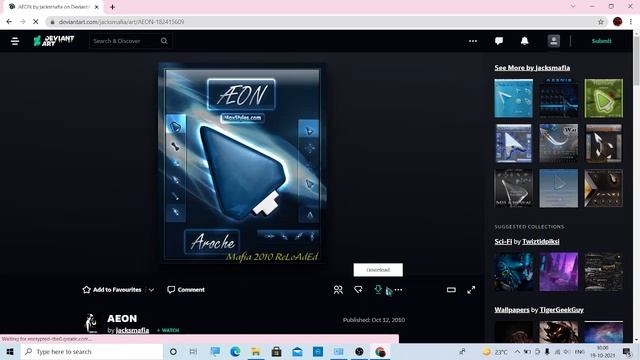Open the dark blue Azenis thumbnail
The width and height of the screenshot is (640, 360).
tap(558, 98)
